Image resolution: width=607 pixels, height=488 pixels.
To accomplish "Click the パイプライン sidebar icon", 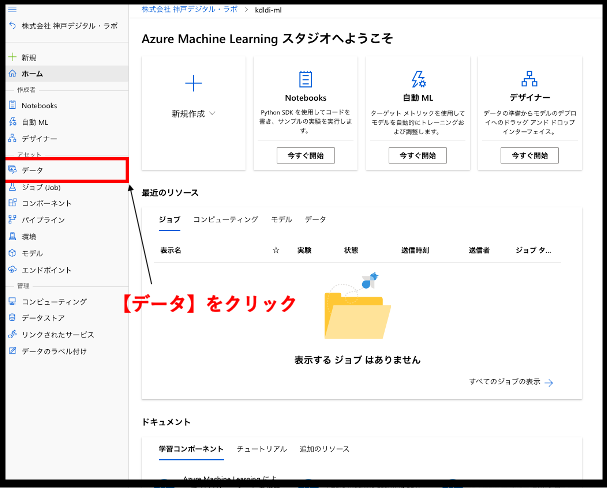I will tap(12, 219).
